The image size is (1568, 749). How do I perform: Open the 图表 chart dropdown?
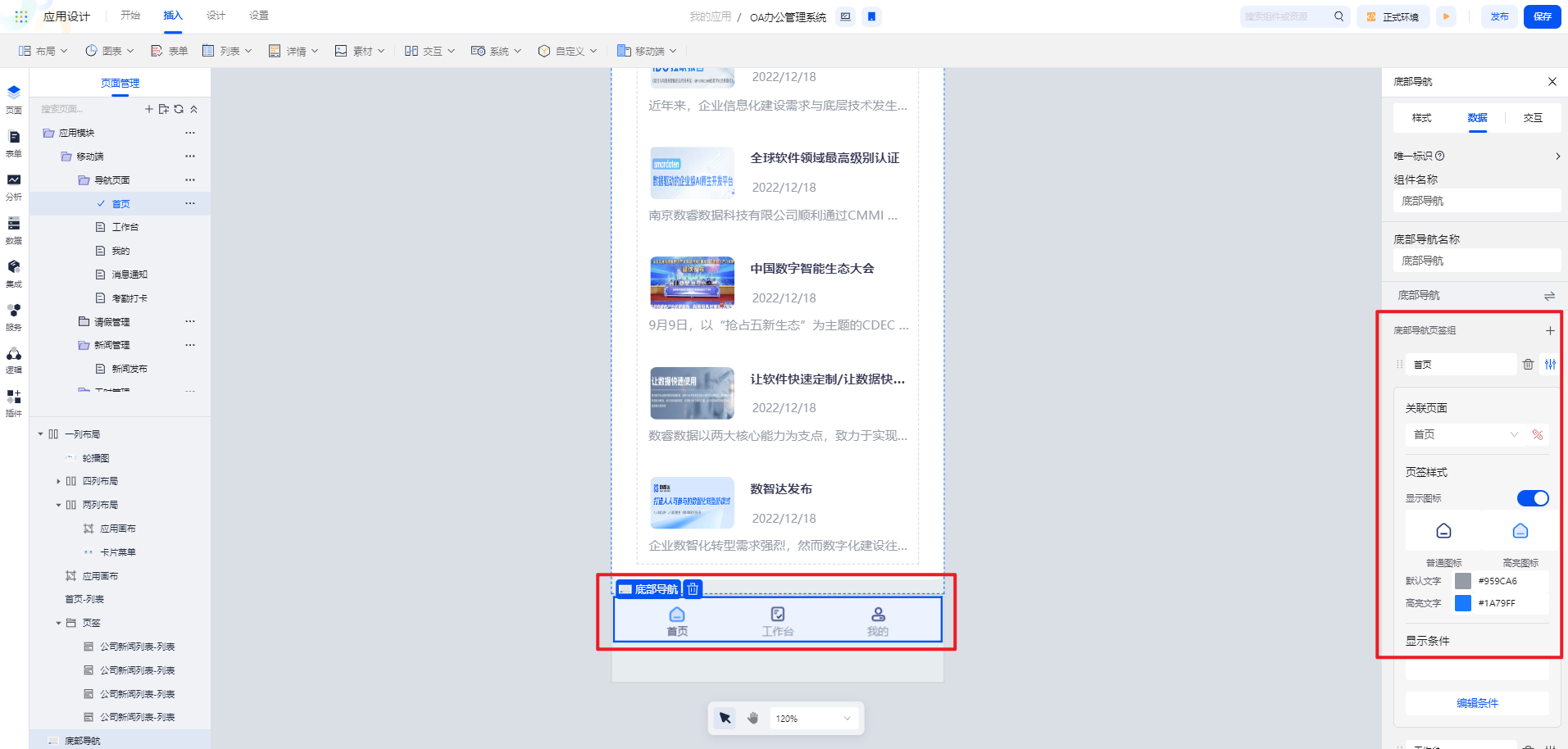tap(109, 51)
